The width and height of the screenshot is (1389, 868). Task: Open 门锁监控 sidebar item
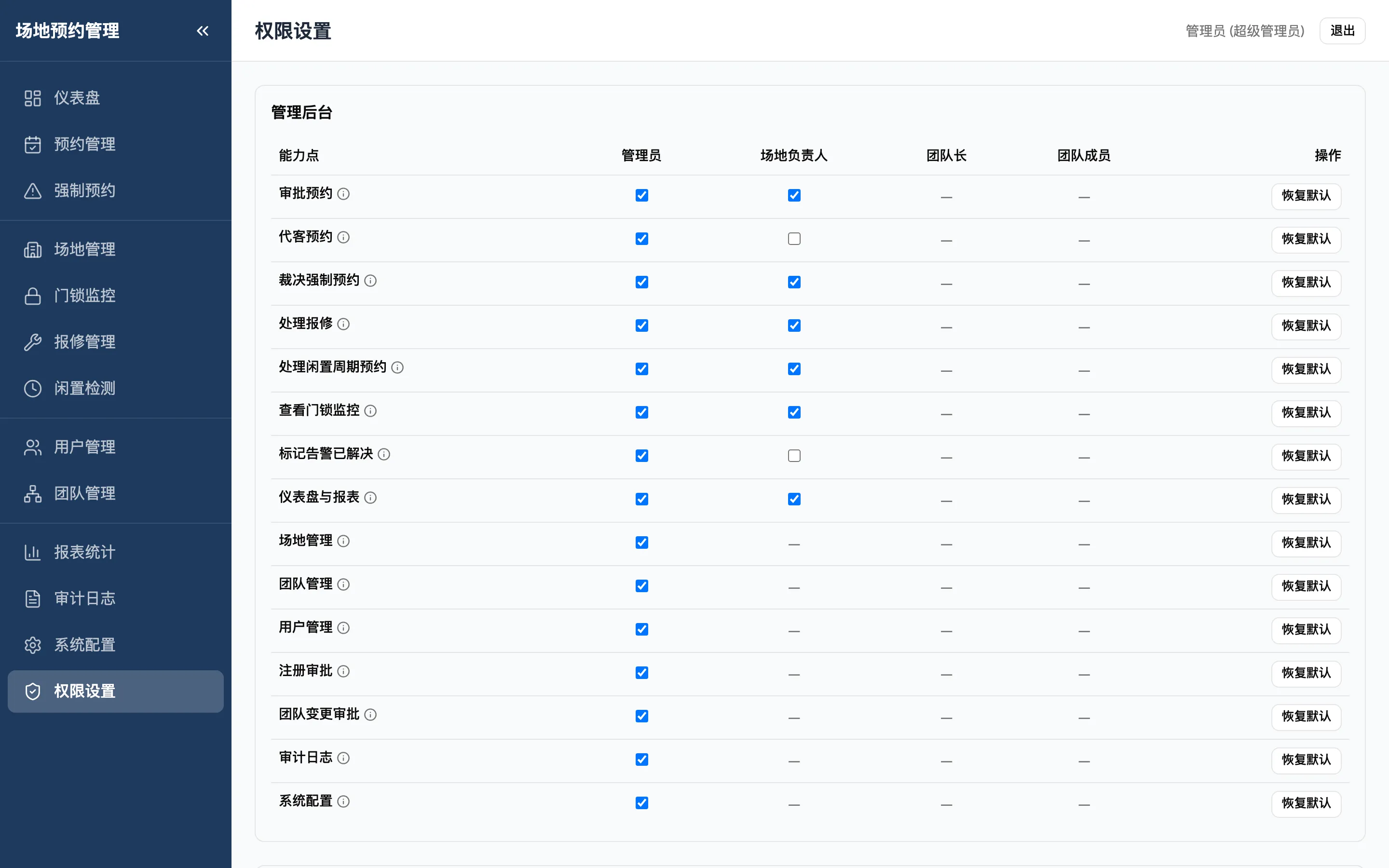point(115,296)
